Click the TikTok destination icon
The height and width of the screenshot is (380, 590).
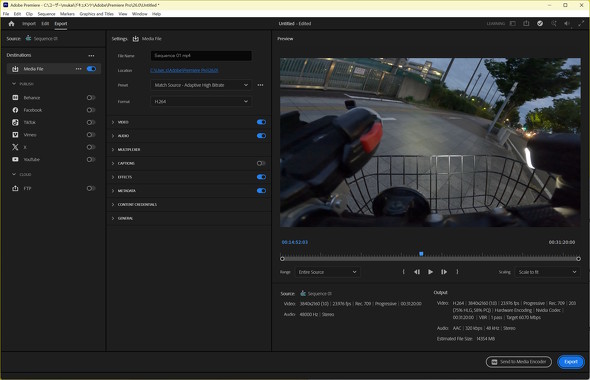click(15, 122)
